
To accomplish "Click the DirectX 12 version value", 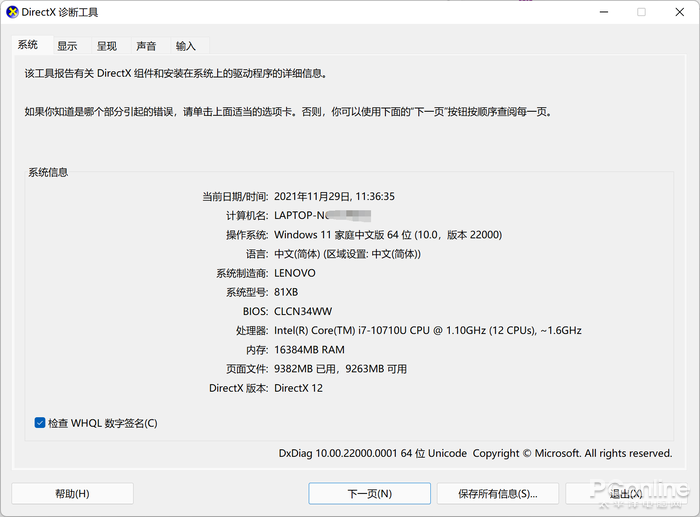I will tap(298, 388).
